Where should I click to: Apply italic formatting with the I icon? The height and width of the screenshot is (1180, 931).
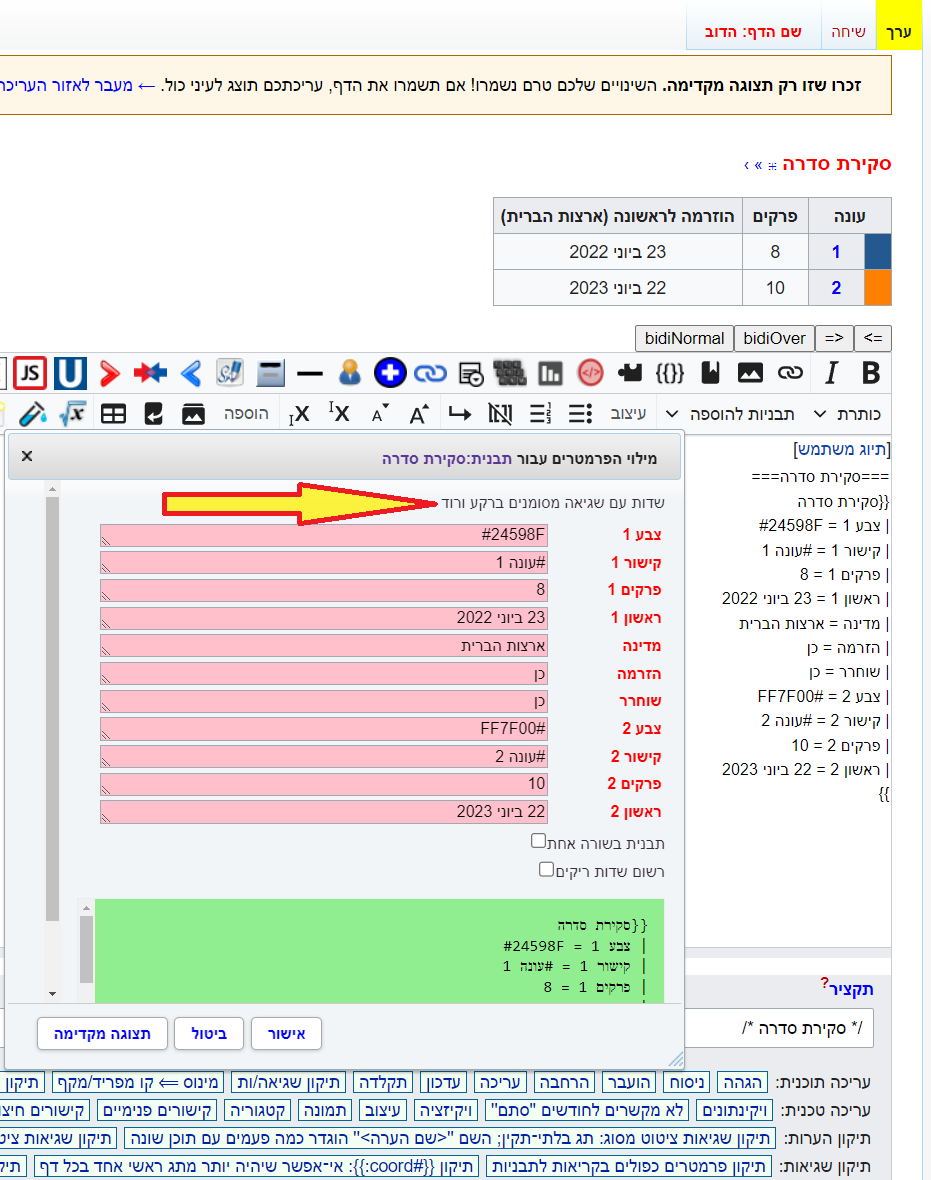(831, 373)
